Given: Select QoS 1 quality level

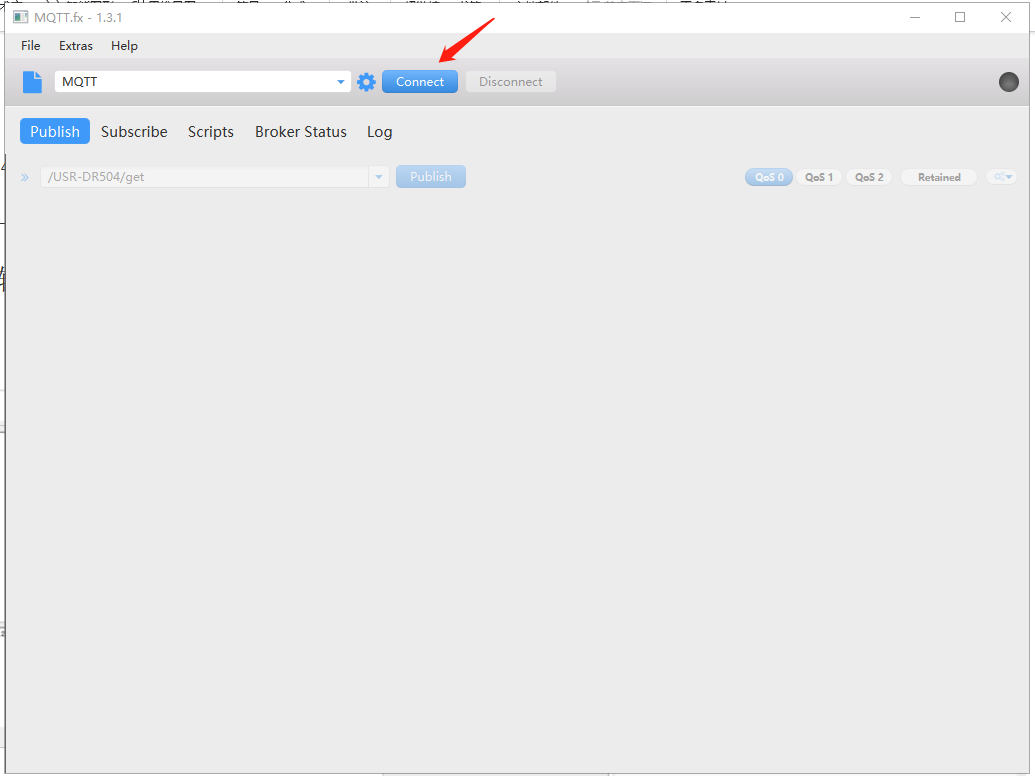Looking at the screenshot, I should [x=819, y=177].
